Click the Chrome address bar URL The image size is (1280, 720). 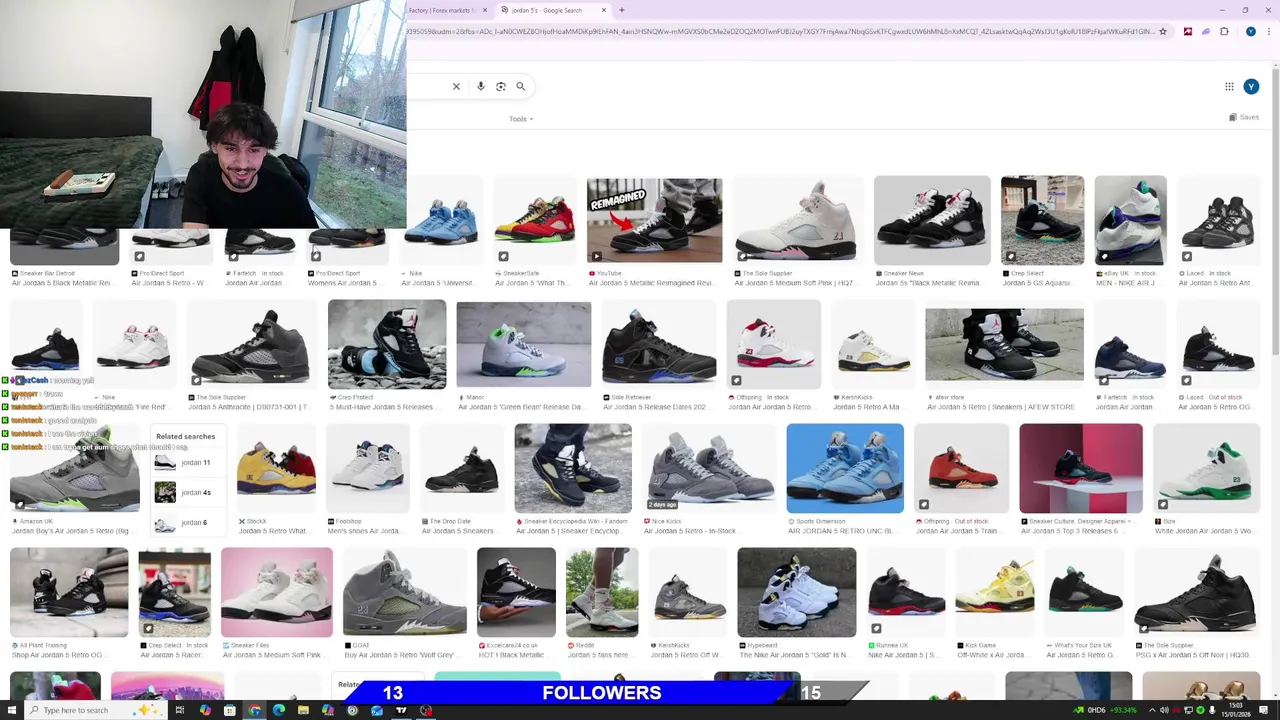(x=780, y=32)
